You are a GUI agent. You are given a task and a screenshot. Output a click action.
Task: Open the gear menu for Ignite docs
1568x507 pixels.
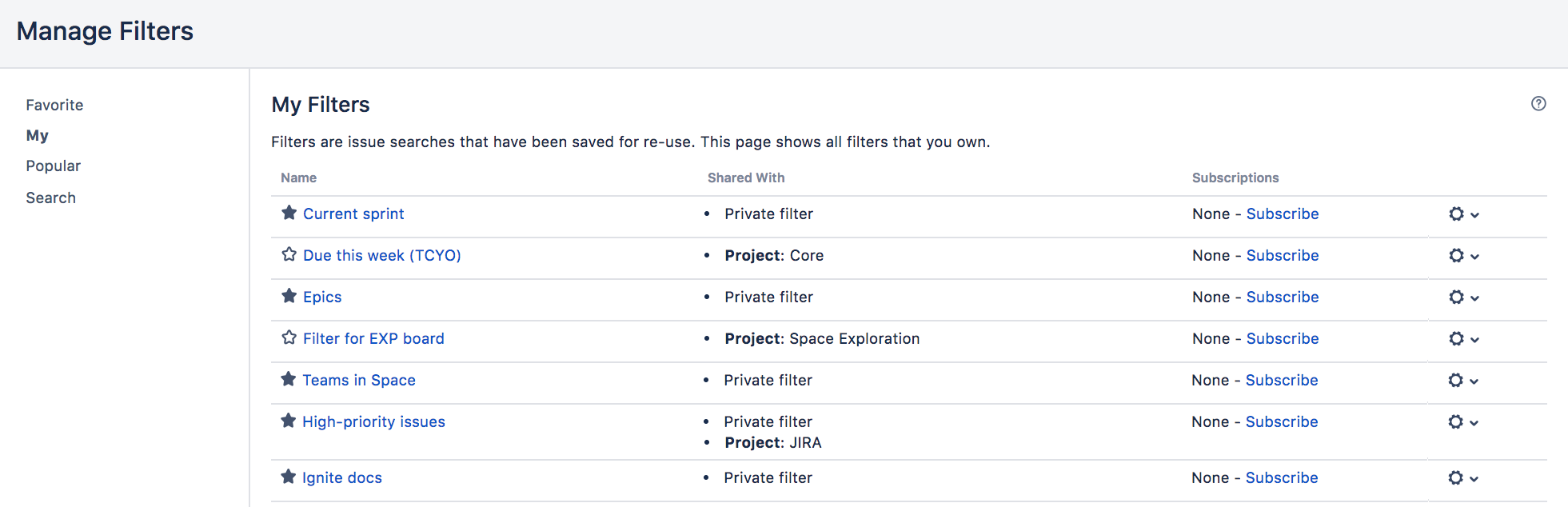point(1457,477)
